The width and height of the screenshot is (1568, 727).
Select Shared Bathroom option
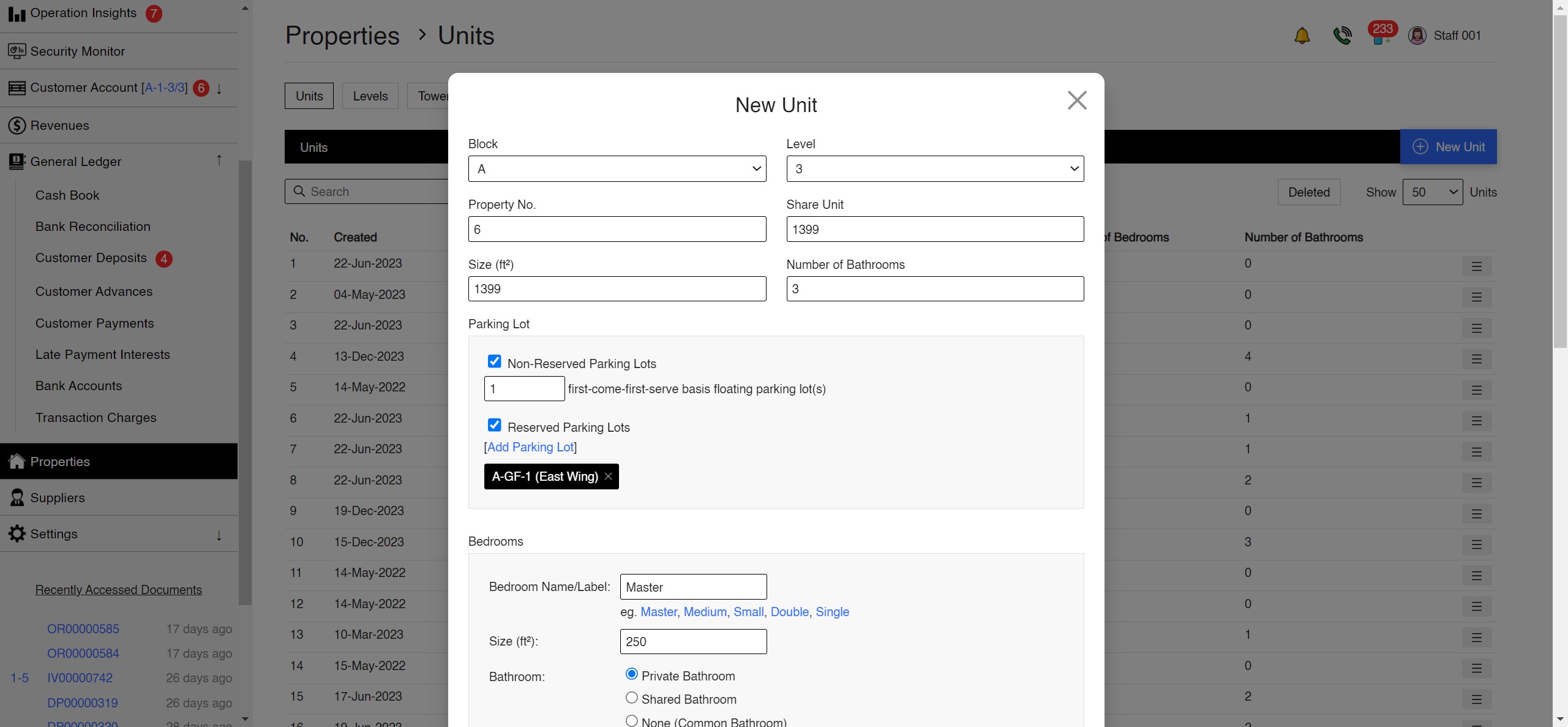click(x=631, y=698)
